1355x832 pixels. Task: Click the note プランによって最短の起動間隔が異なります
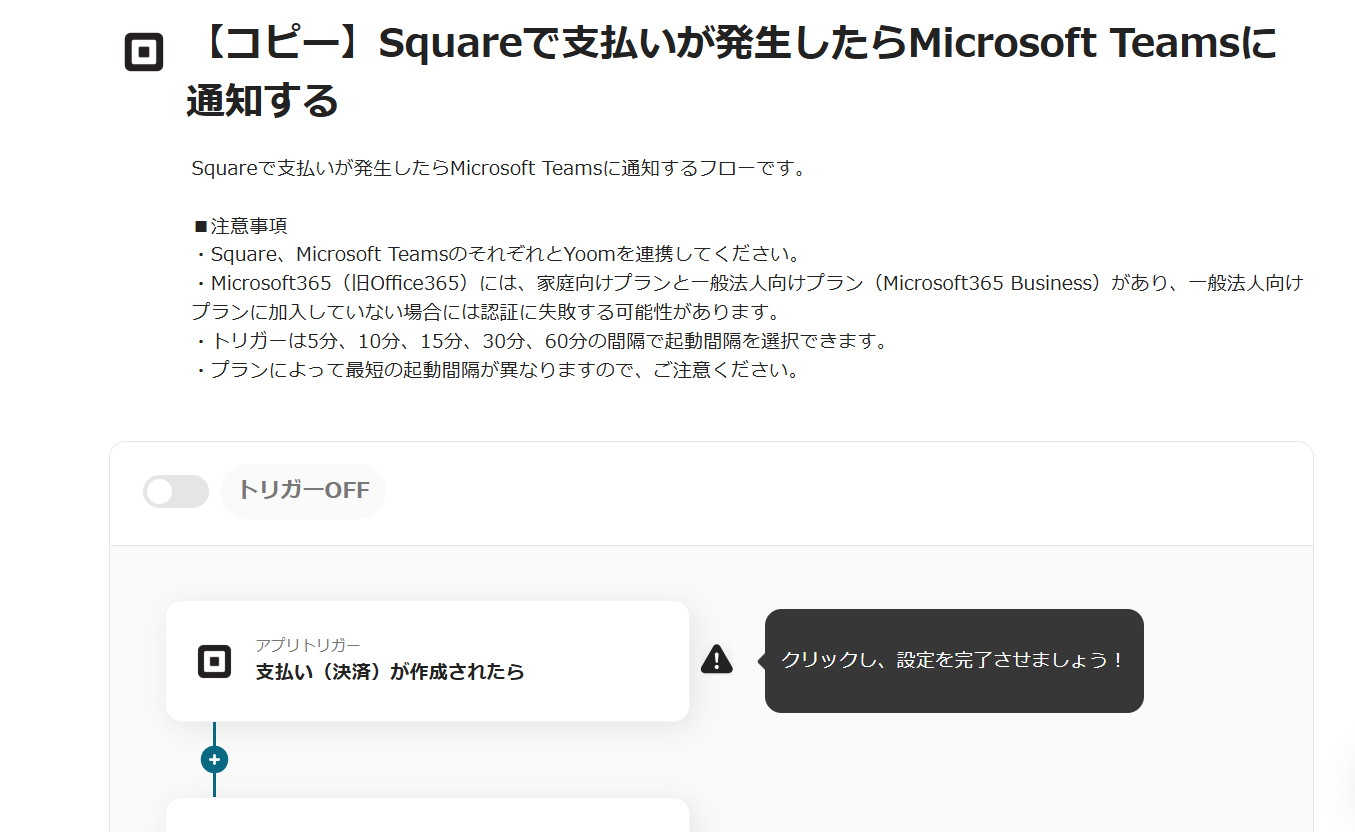(x=497, y=370)
